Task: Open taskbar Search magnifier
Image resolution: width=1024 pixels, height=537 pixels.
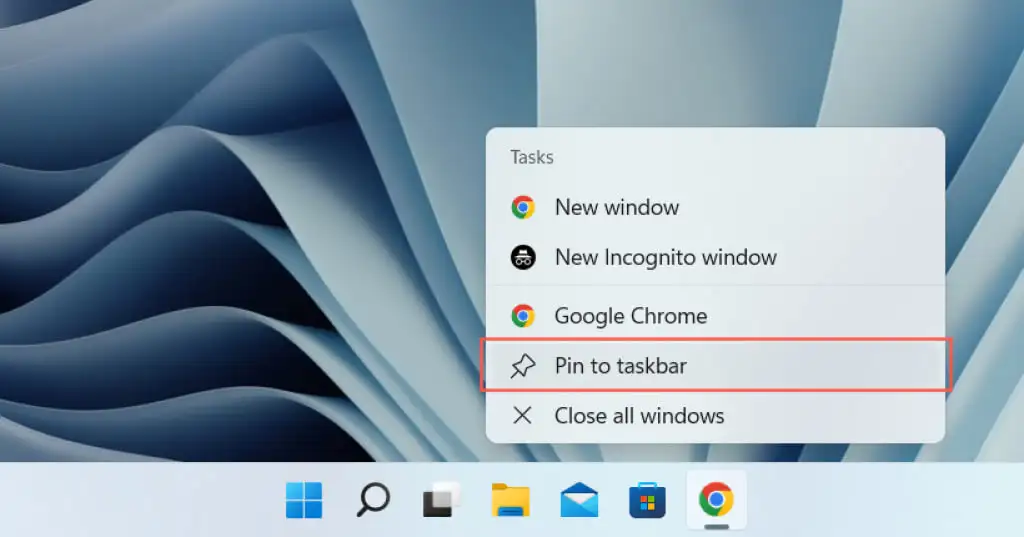Action: coord(373,500)
